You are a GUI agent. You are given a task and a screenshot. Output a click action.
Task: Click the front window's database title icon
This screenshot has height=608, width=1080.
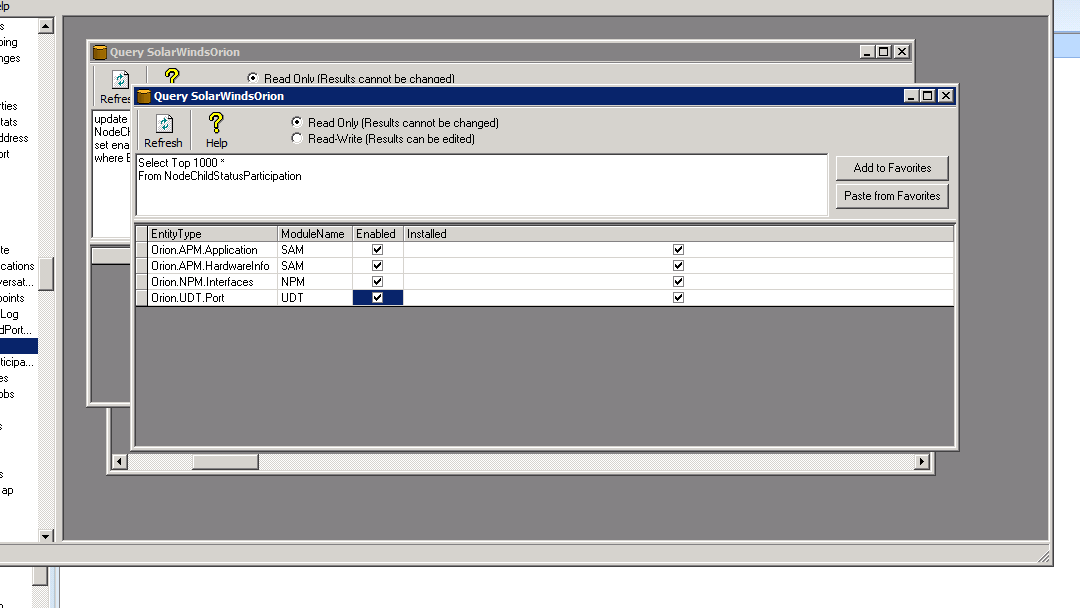click(144, 96)
